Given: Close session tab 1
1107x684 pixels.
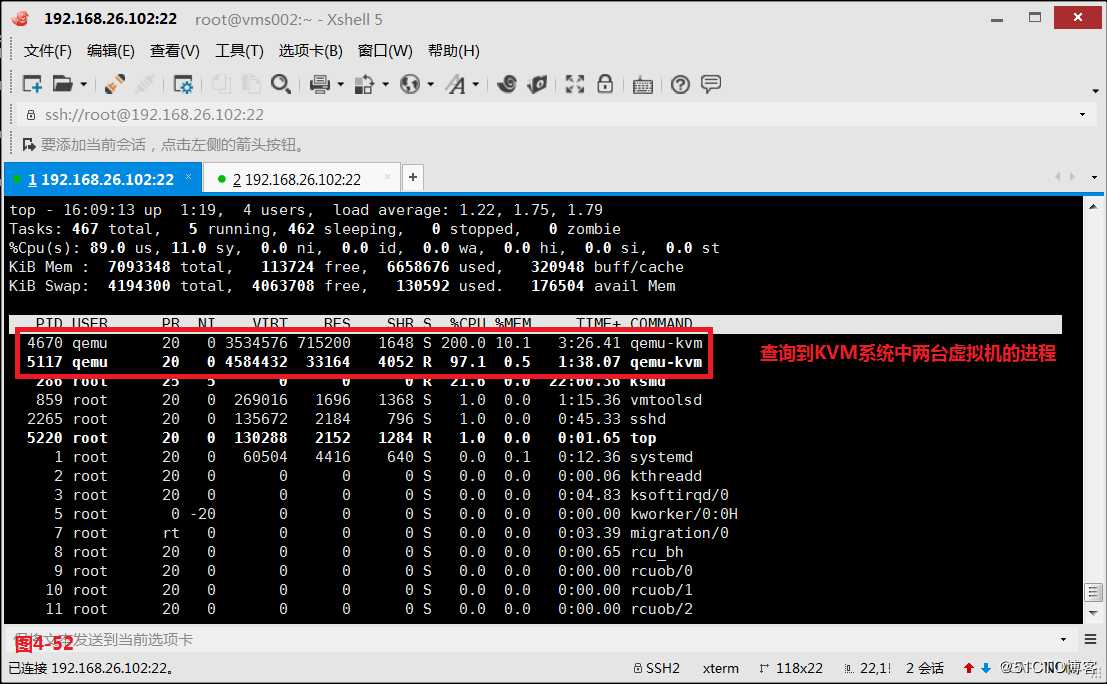Looking at the screenshot, I should click(189, 176).
